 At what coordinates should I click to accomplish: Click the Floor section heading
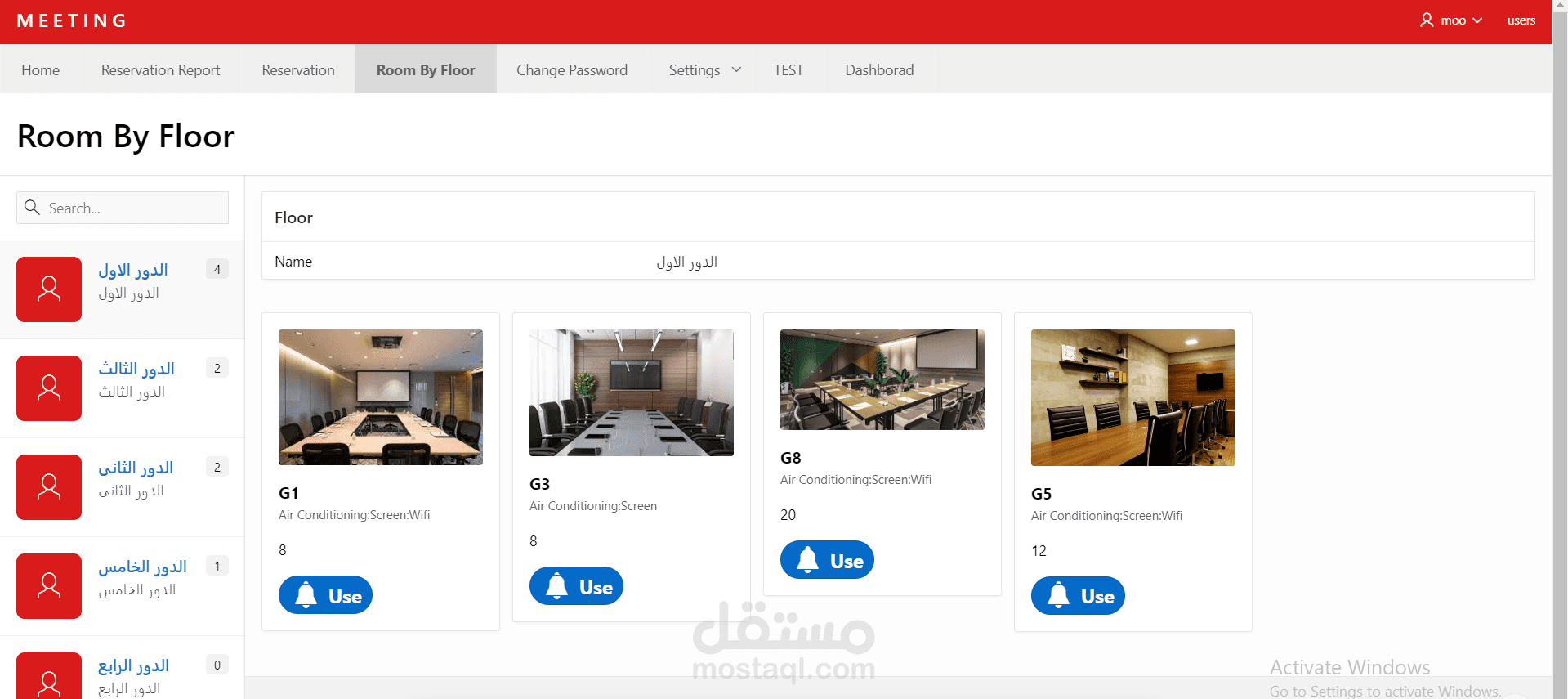[293, 217]
